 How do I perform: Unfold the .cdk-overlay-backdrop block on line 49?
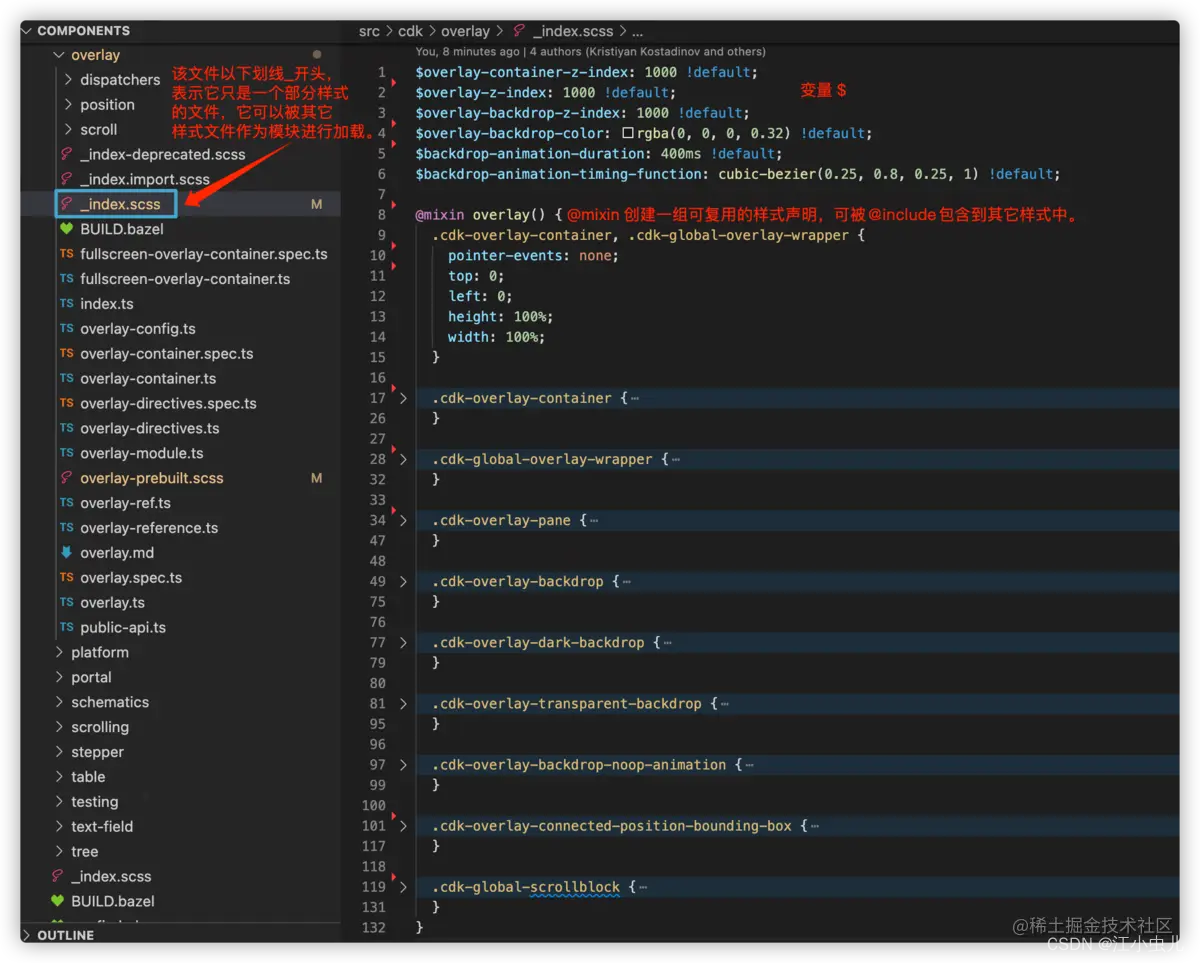[x=403, y=581]
